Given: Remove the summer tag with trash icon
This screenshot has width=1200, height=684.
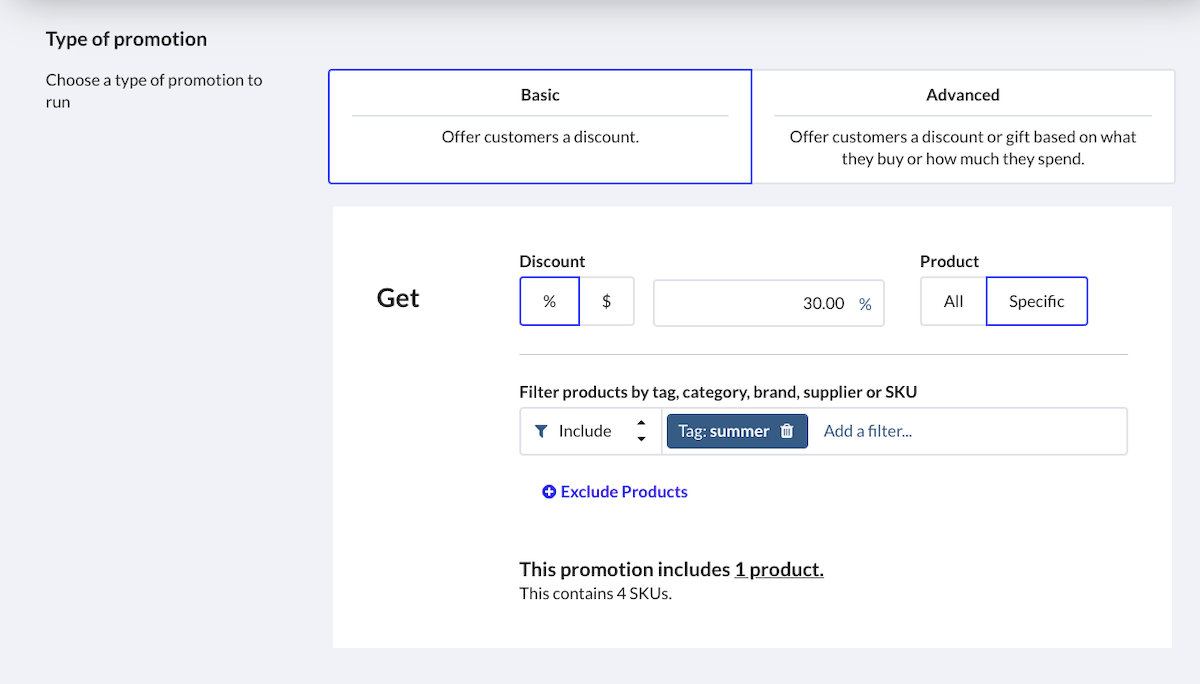Looking at the screenshot, I should [787, 431].
